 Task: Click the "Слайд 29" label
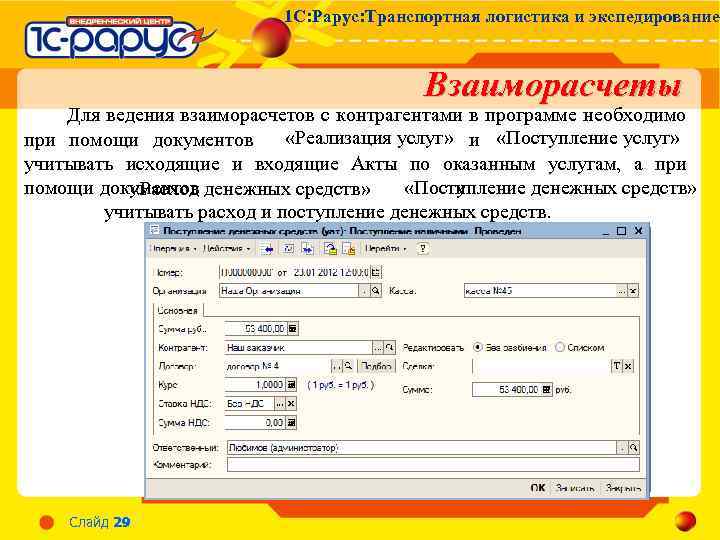click(x=100, y=522)
